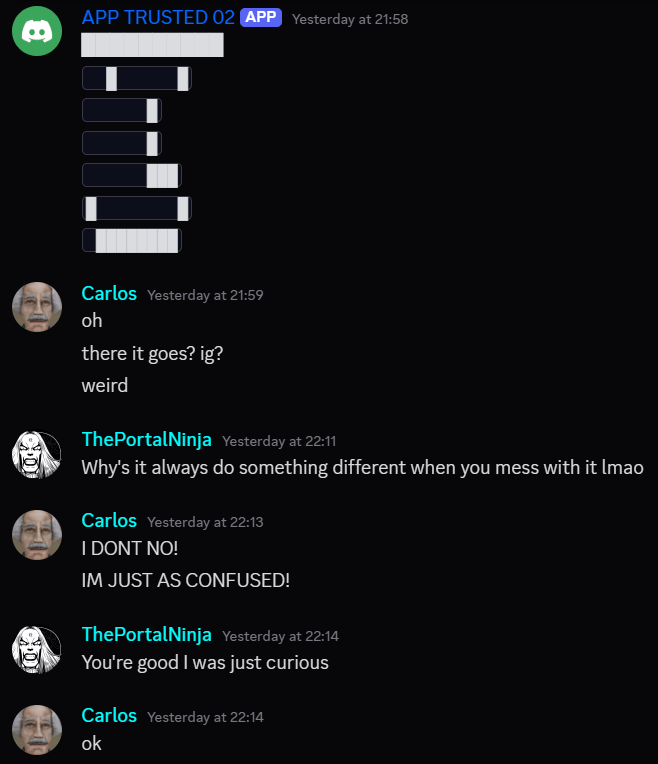658x764 pixels.
Task: Click the "there it goes? ig?" message
Action: [x=152, y=354]
